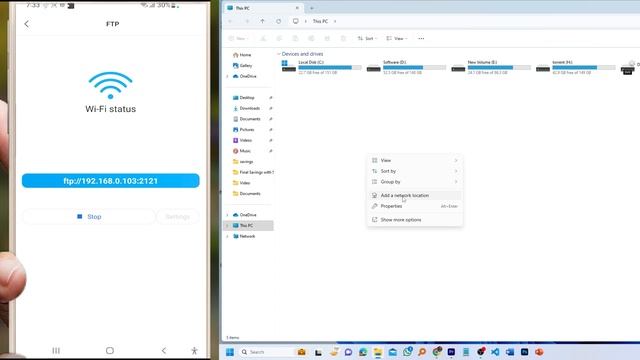Open File Explorer from taskbar

coord(378,352)
